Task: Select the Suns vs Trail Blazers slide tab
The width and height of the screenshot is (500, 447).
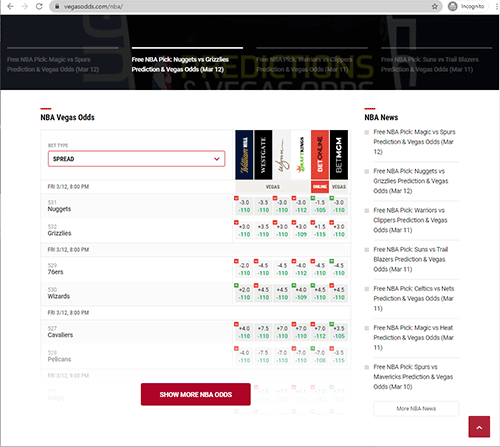Action: 430,64
